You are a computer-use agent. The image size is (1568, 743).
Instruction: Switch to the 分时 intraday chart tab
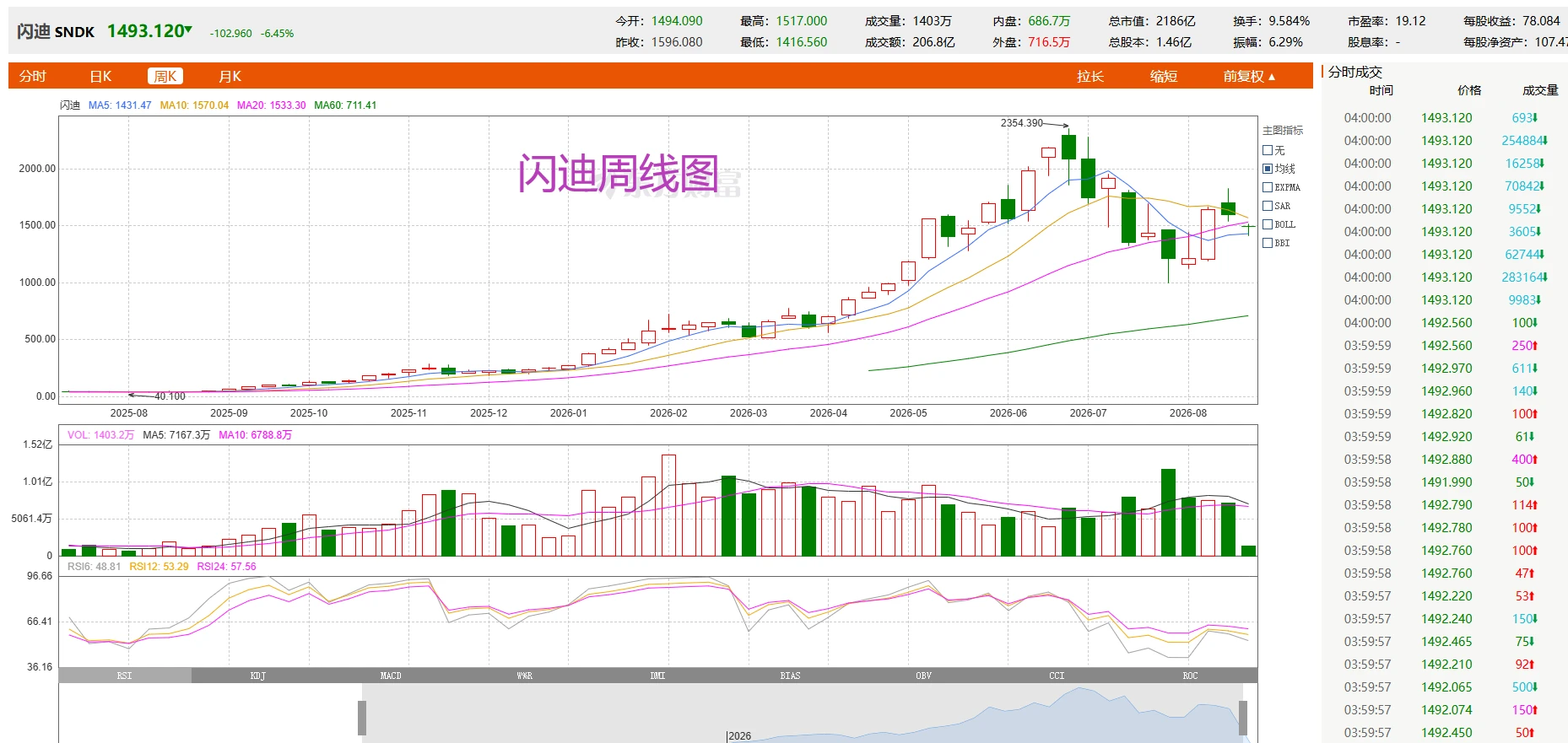pos(33,77)
